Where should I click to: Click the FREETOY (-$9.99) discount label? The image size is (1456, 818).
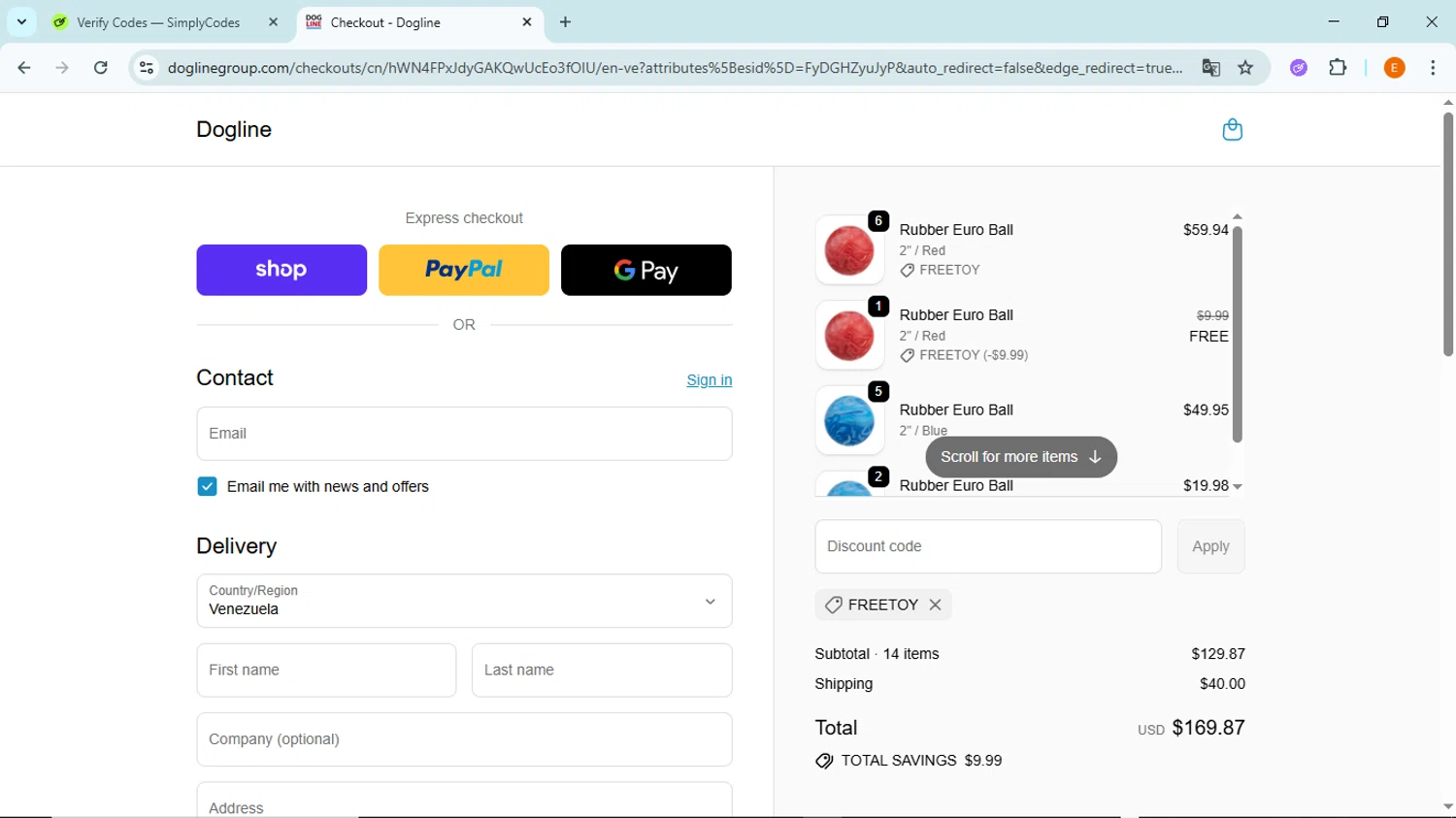pos(974,355)
